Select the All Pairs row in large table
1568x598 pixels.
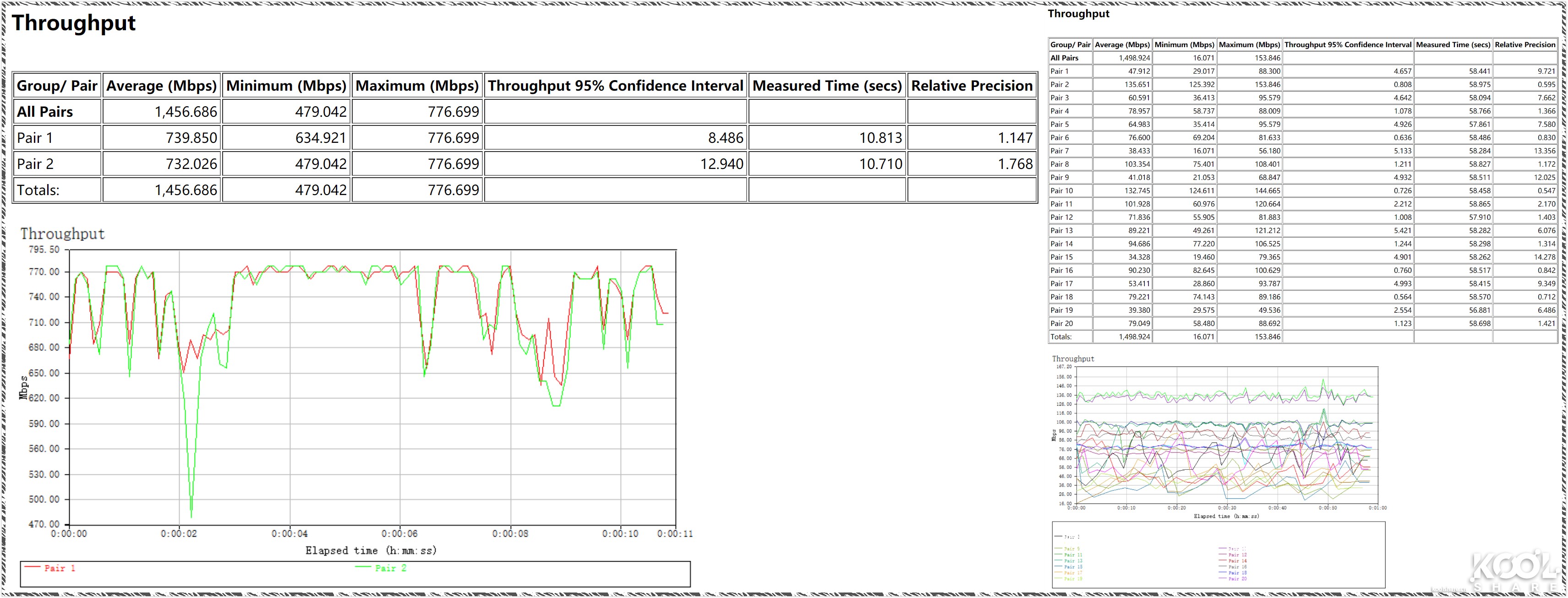(45, 112)
